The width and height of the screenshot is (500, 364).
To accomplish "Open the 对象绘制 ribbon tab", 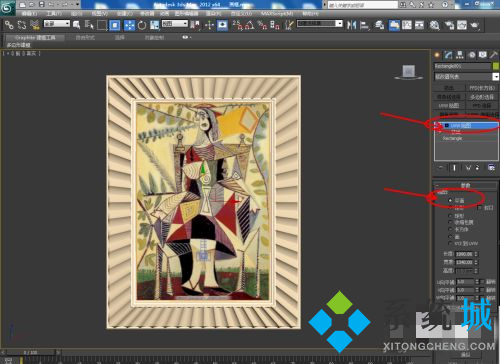I will [154, 37].
